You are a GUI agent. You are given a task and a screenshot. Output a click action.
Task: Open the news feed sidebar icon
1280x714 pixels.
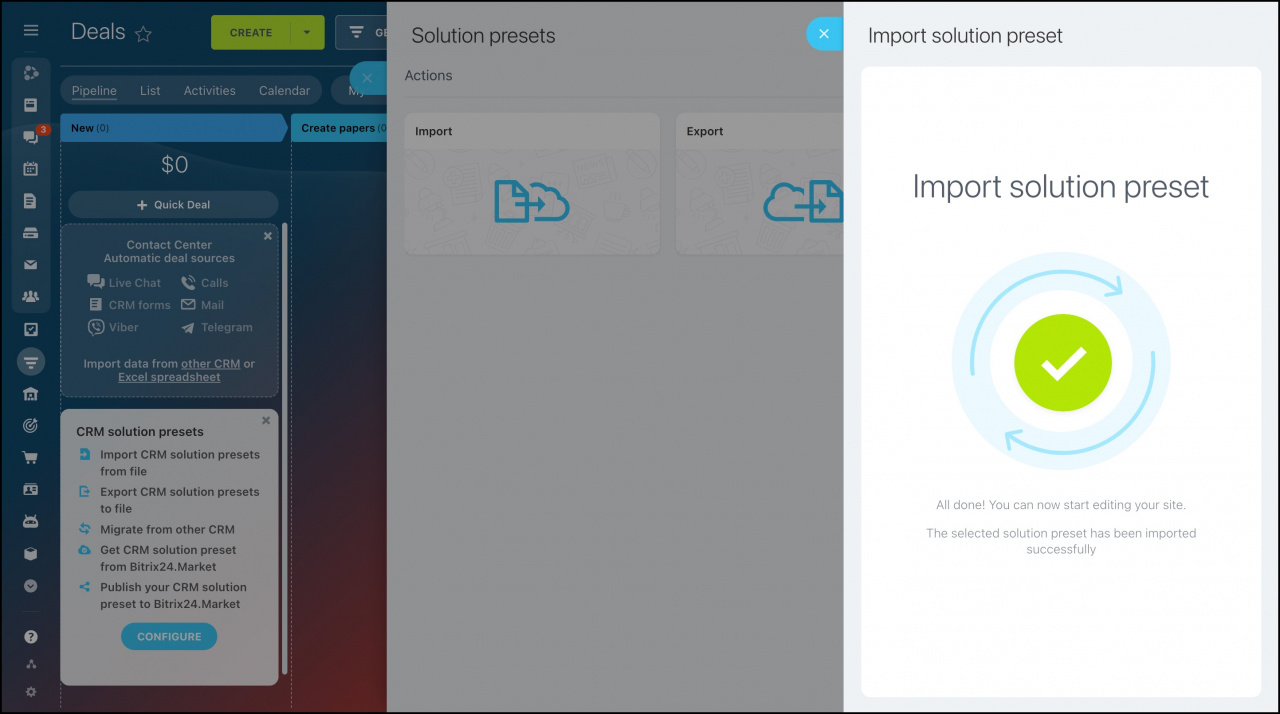(x=31, y=104)
